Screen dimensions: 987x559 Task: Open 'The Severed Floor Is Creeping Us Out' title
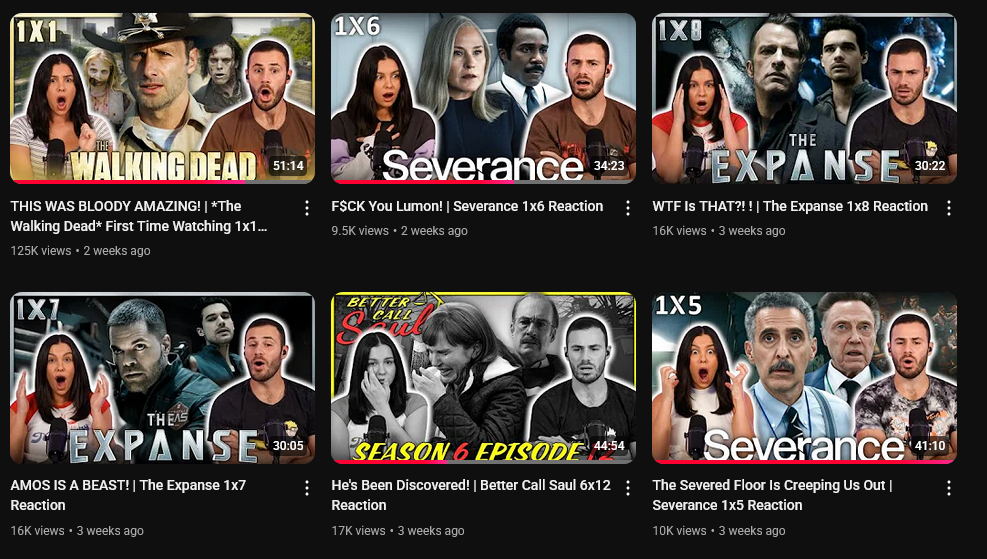coord(772,495)
